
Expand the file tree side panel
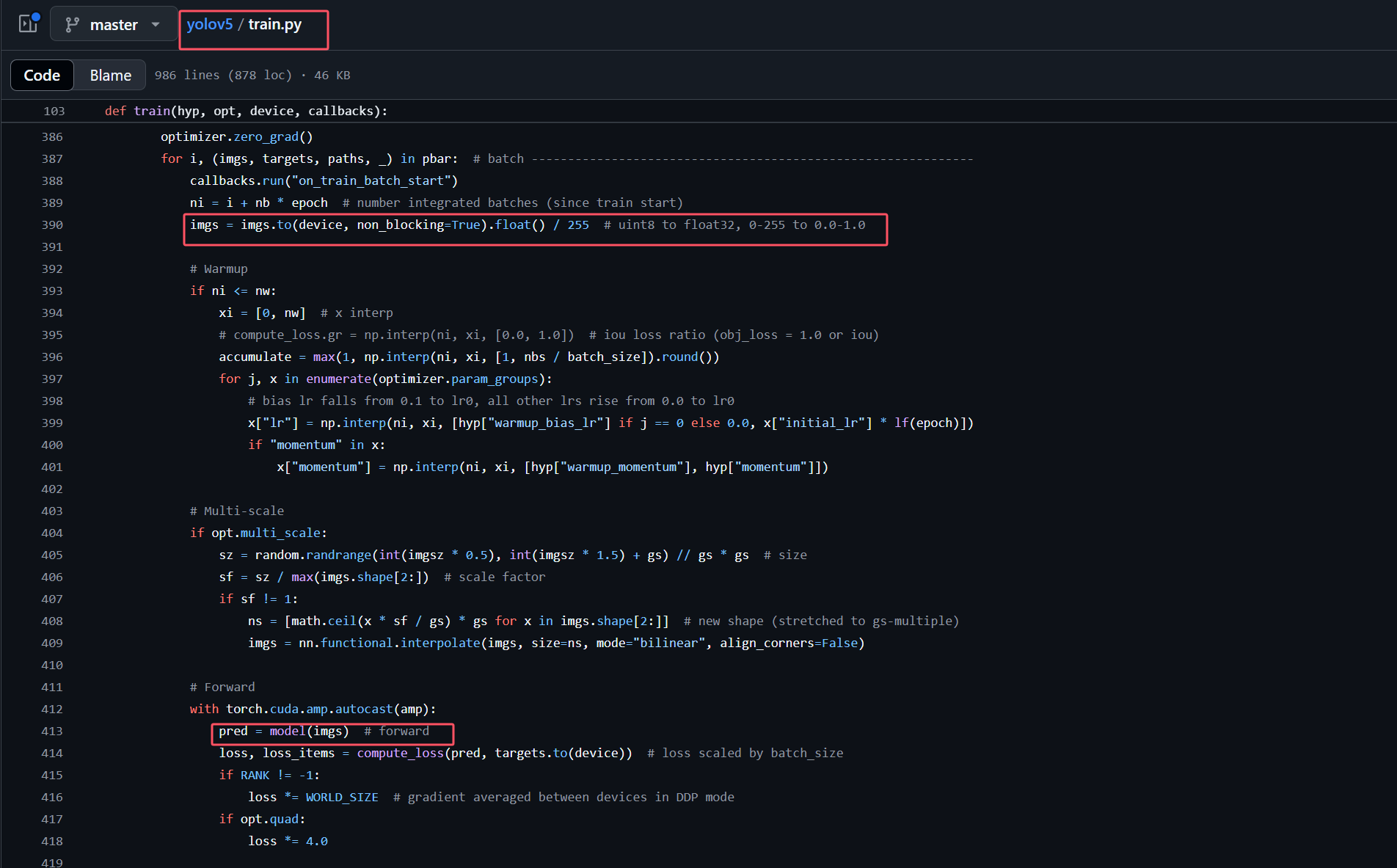28,24
